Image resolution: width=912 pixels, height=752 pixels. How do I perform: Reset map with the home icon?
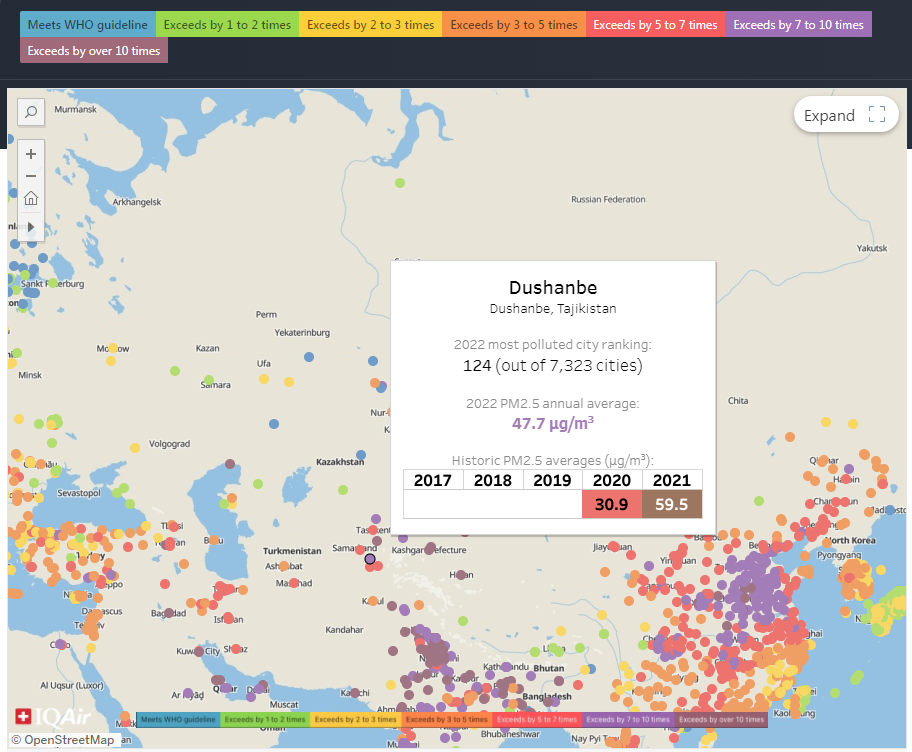[x=31, y=198]
